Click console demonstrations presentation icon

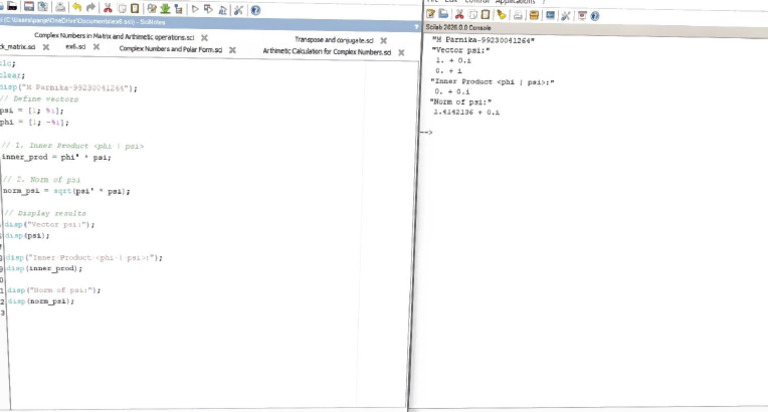click(582, 16)
